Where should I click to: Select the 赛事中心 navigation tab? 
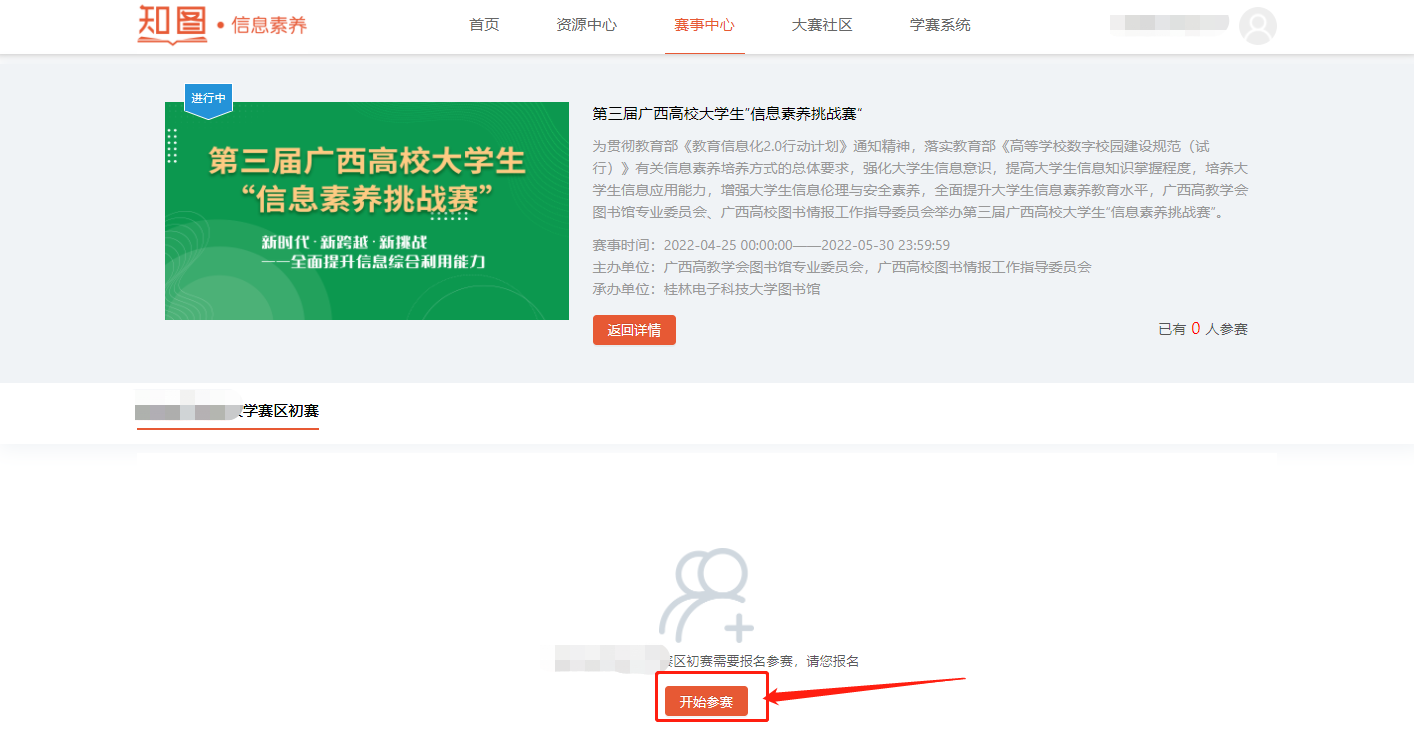click(x=704, y=25)
